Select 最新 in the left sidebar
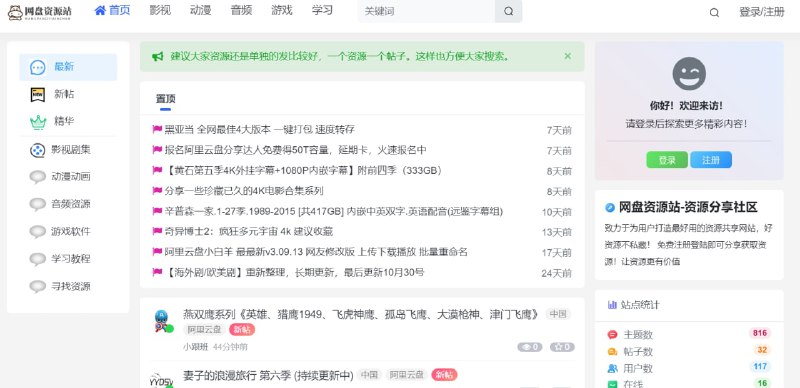 (68, 67)
